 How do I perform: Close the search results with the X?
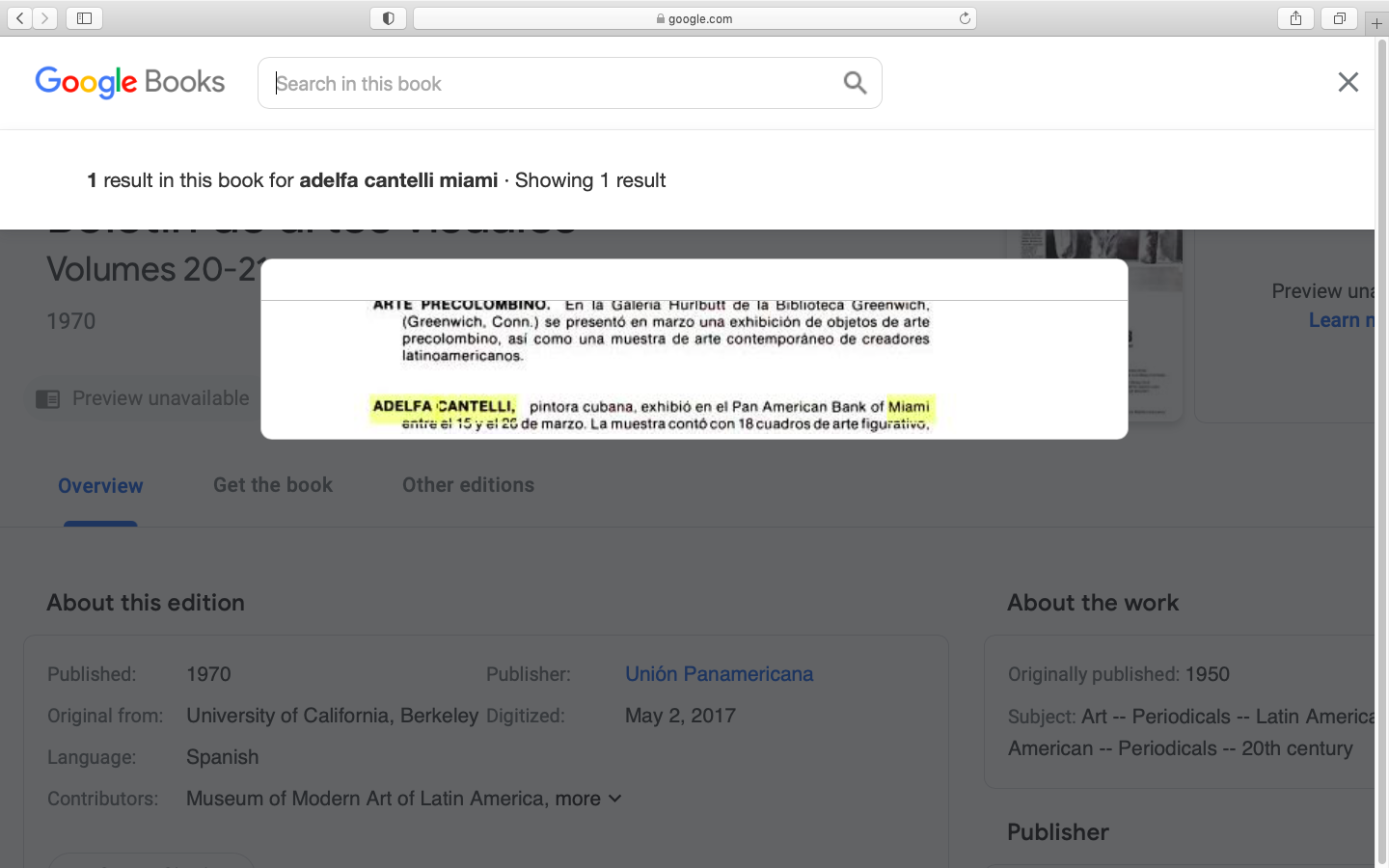[1348, 82]
